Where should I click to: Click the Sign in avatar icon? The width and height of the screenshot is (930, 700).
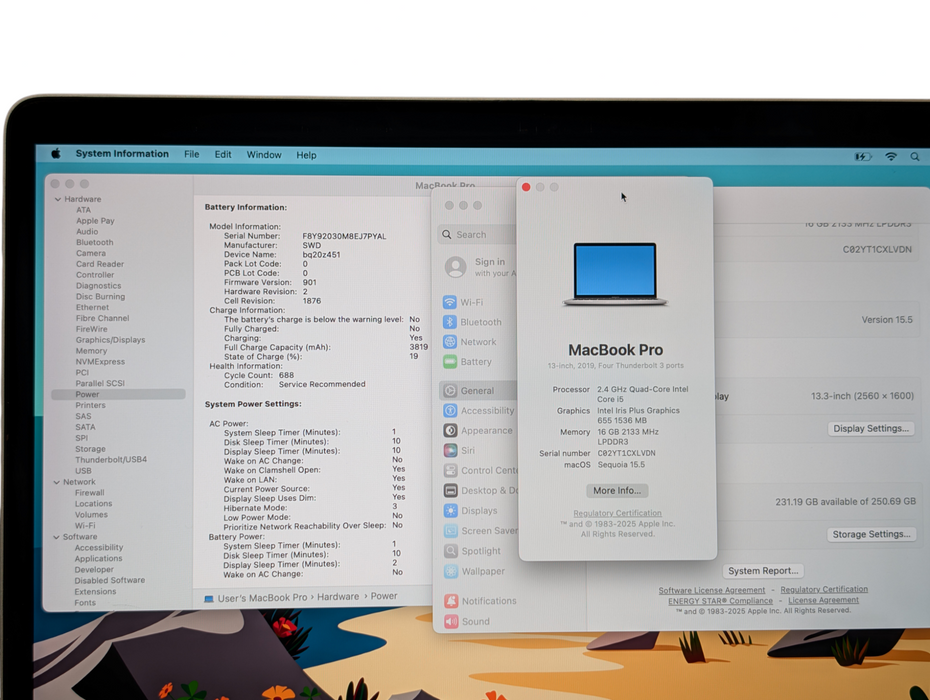(x=456, y=267)
